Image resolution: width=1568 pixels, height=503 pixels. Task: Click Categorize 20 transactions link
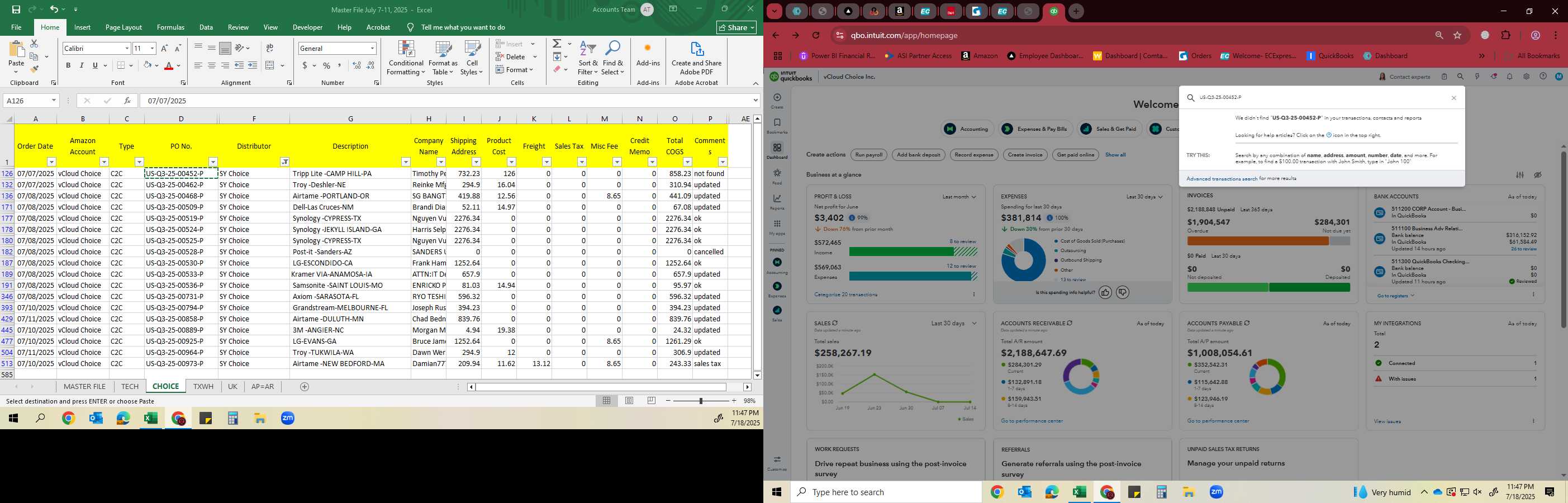tap(845, 295)
